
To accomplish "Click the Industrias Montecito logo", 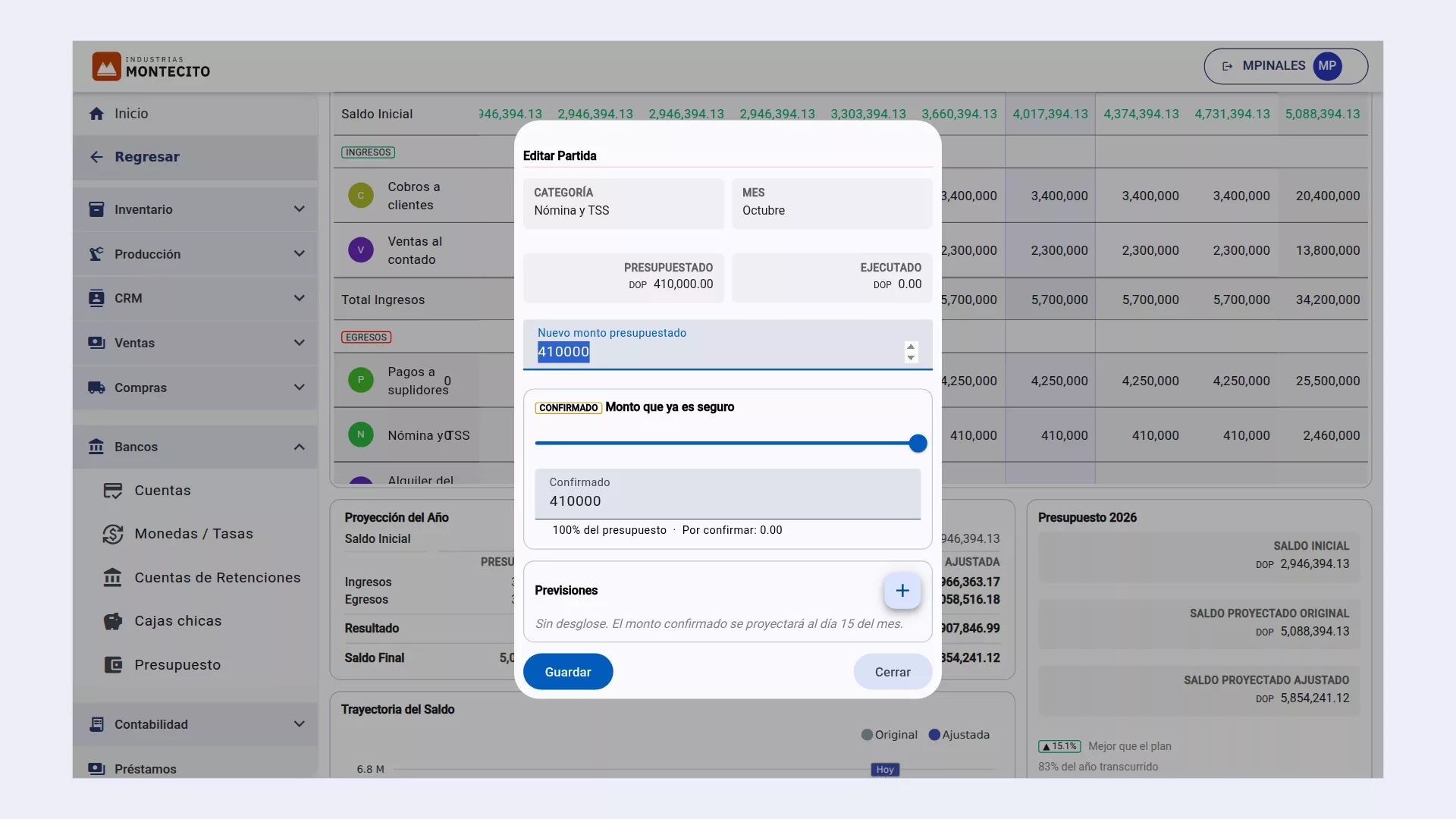I will (x=151, y=67).
